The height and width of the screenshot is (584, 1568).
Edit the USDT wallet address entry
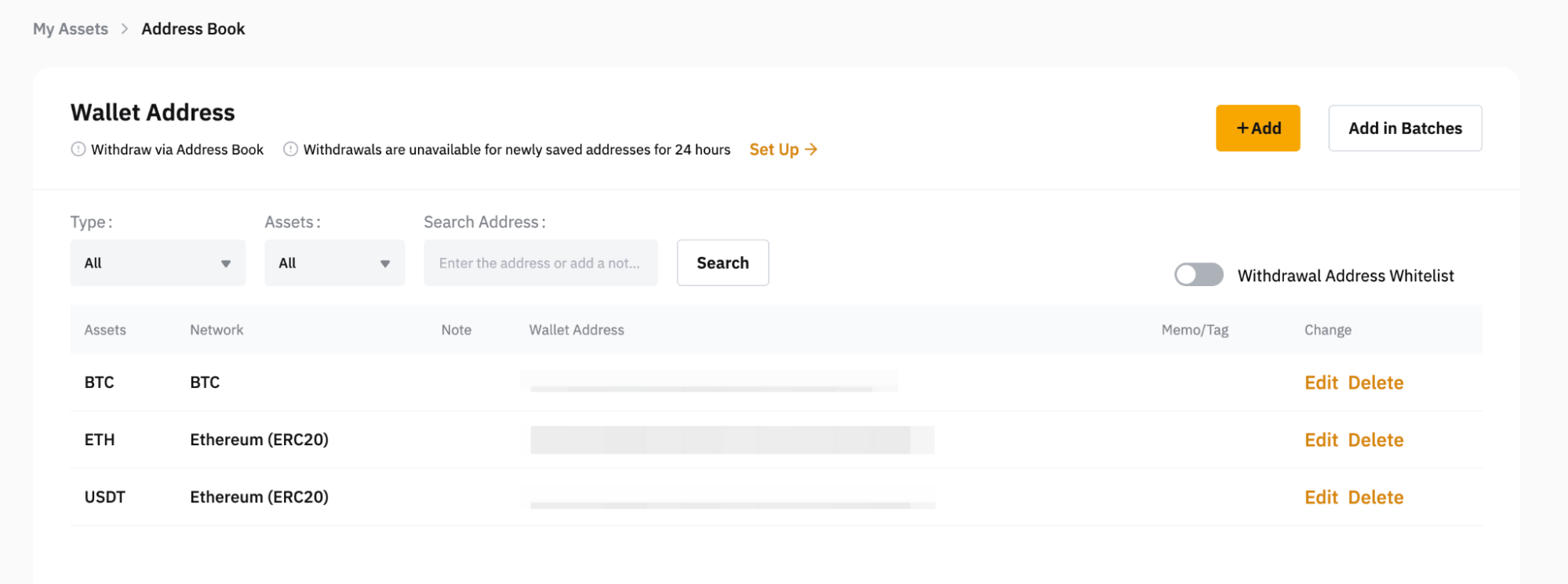coord(1321,497)
